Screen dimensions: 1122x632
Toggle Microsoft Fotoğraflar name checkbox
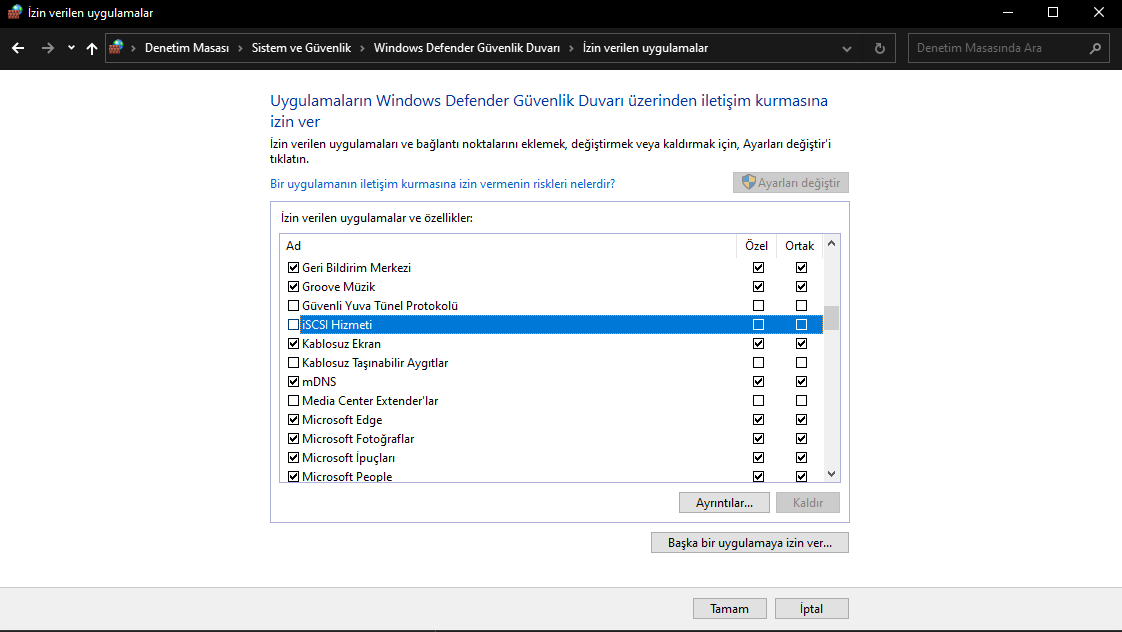[293, 439]
